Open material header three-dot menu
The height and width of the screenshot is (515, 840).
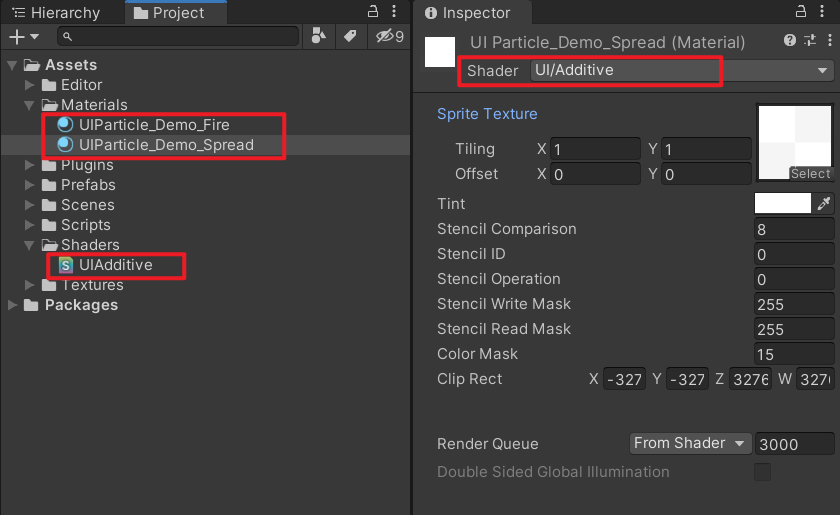coord(830,40)
